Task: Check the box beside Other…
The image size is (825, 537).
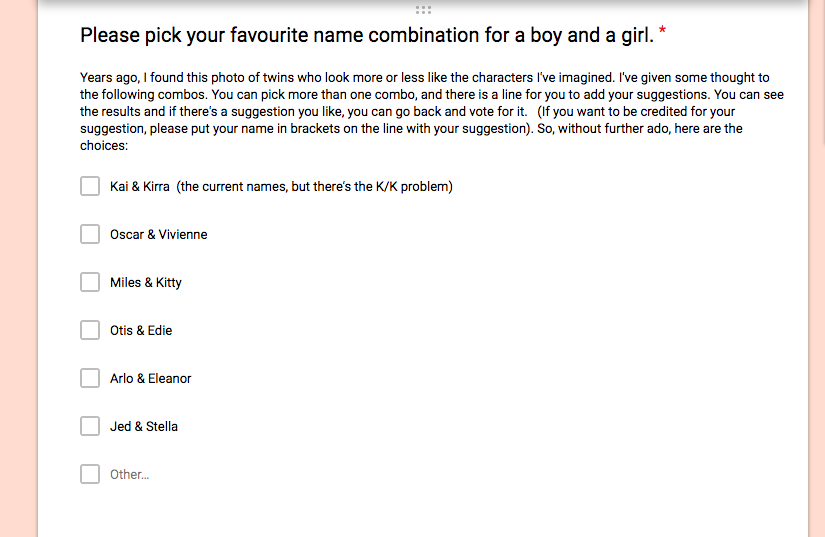Action: 90,474
